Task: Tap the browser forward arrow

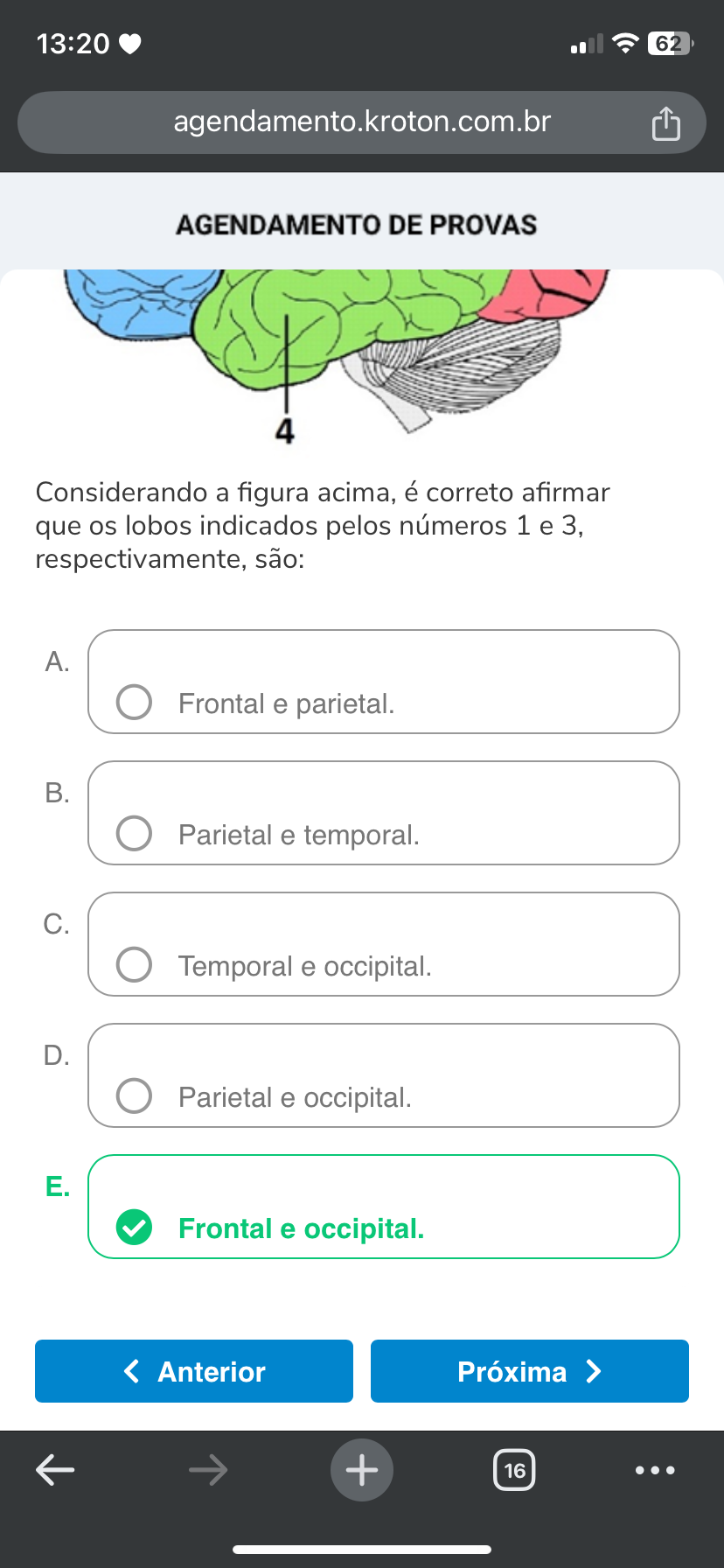Action: tap(208, 1470)
